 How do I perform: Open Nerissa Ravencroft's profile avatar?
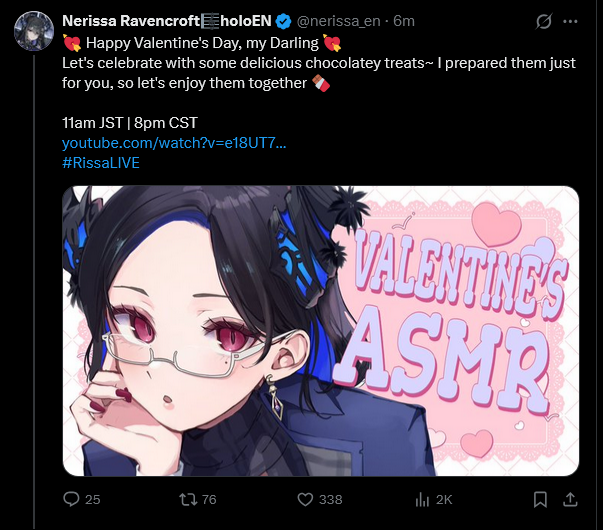(33, 31)
